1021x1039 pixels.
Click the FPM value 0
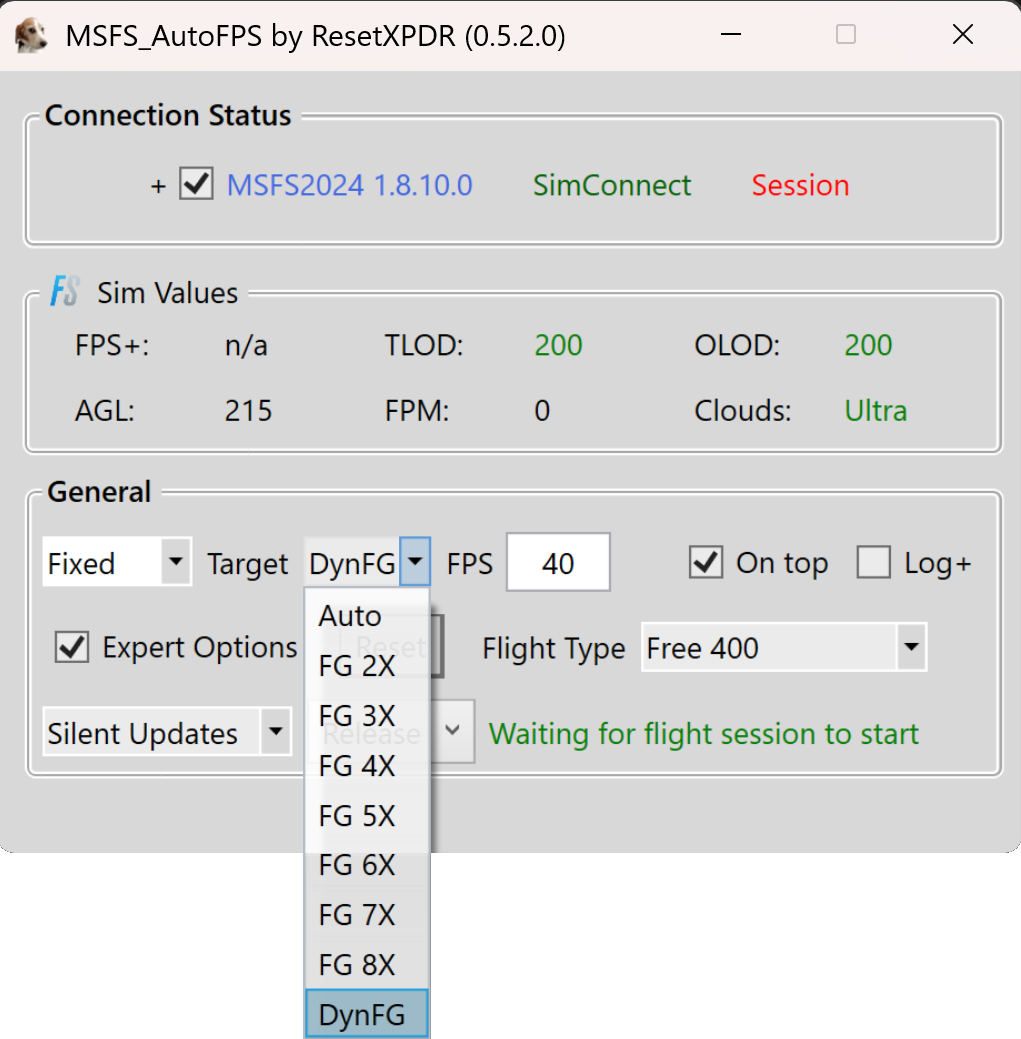[x=542, y=410]
